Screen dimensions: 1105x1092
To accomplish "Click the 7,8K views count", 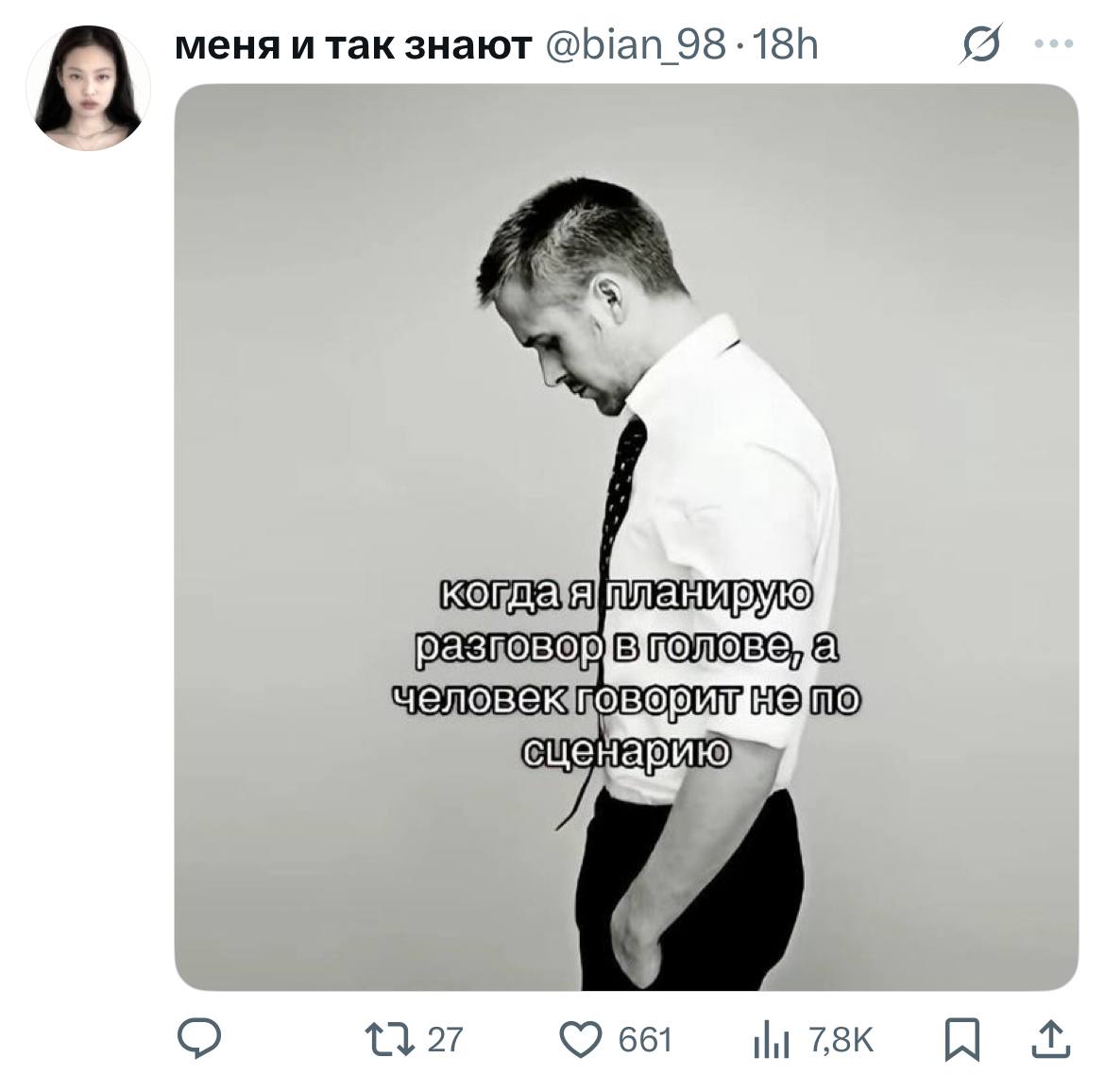I will 841,1040.
